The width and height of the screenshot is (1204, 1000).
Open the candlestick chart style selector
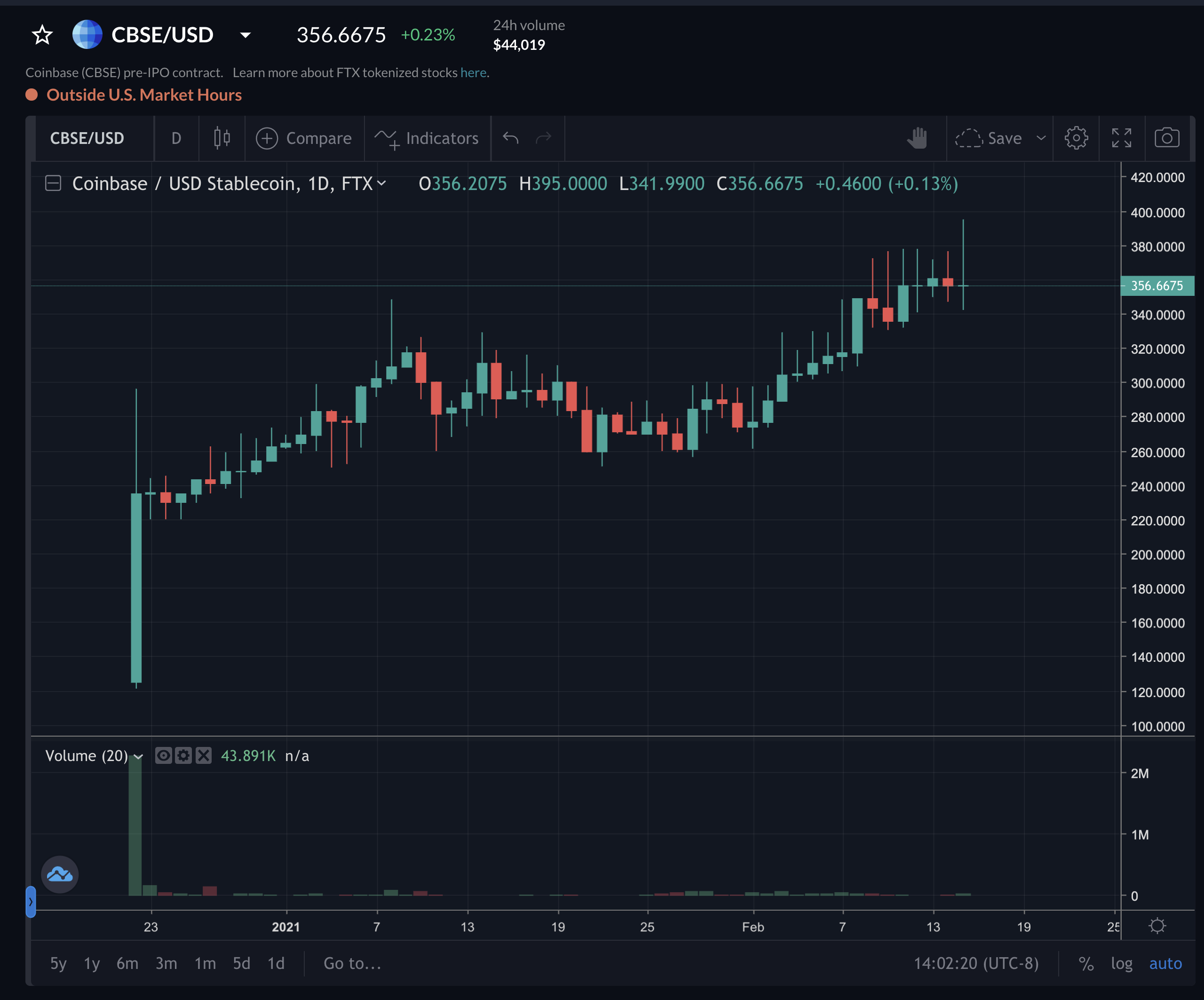pos(222,138)
